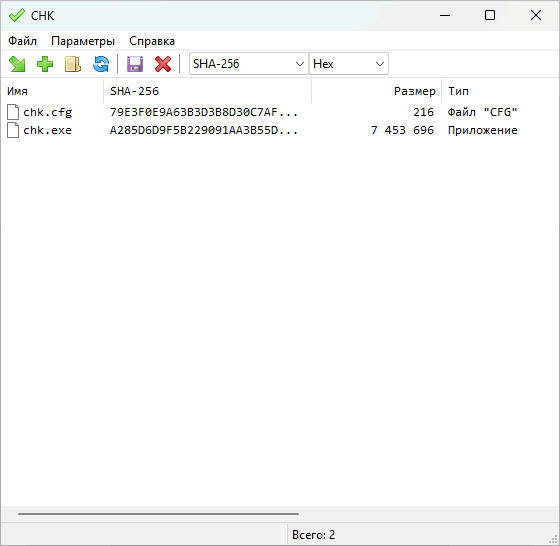Close the CHK window
This screenshot has height=546, width=560.
536,15
